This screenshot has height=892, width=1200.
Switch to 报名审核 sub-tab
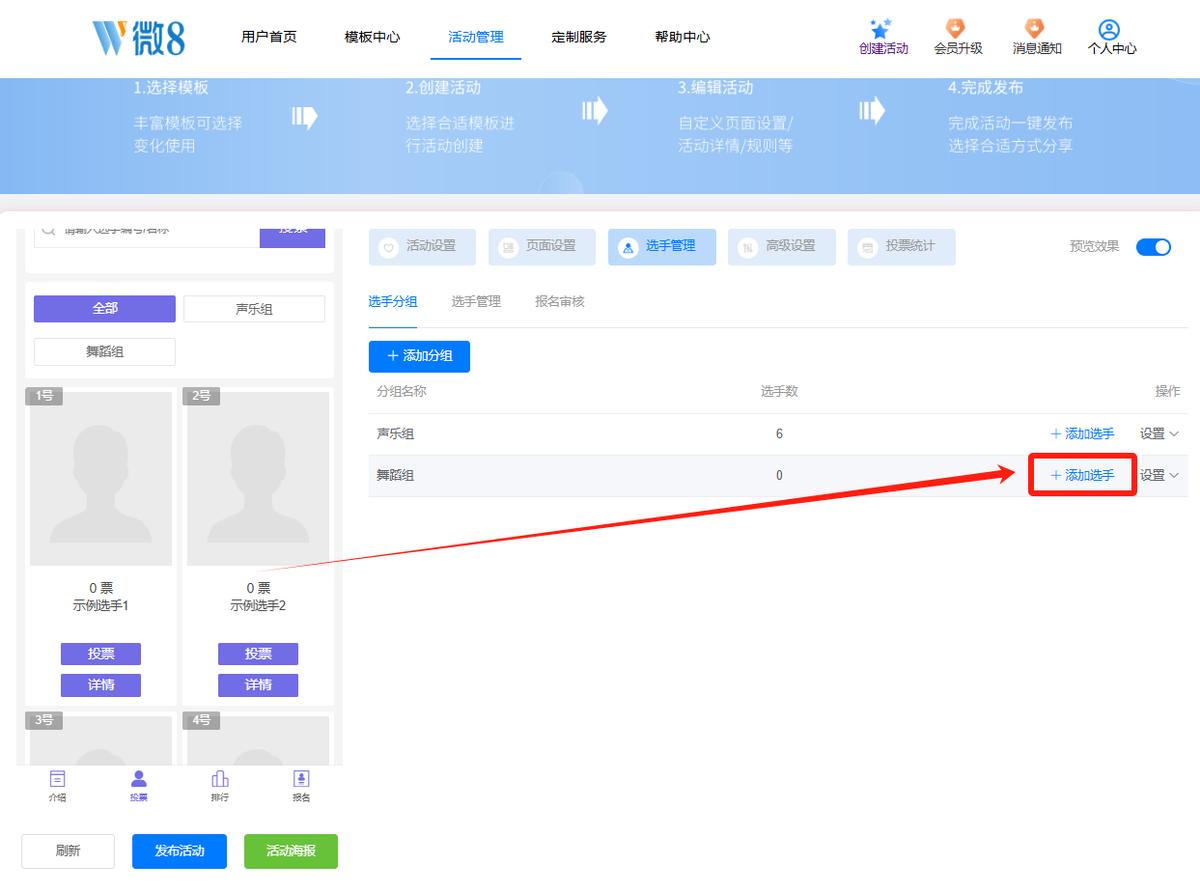(x=560, y=301)
